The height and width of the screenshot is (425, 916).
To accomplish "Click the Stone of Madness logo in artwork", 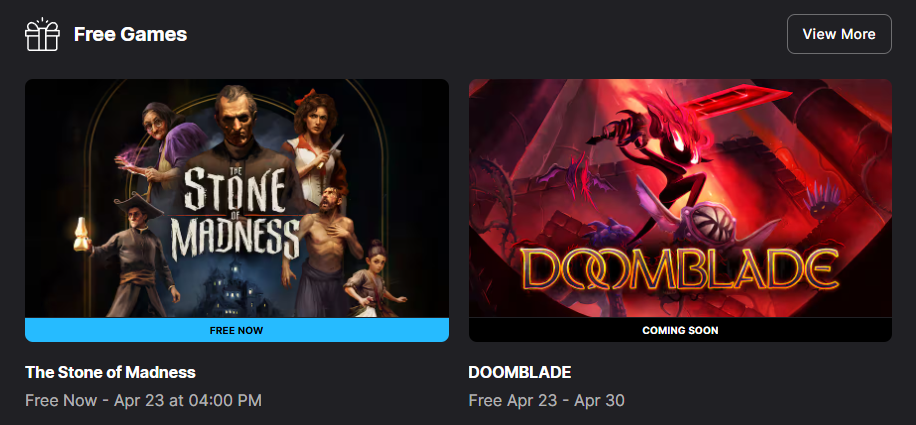I will tap(237, 216).
